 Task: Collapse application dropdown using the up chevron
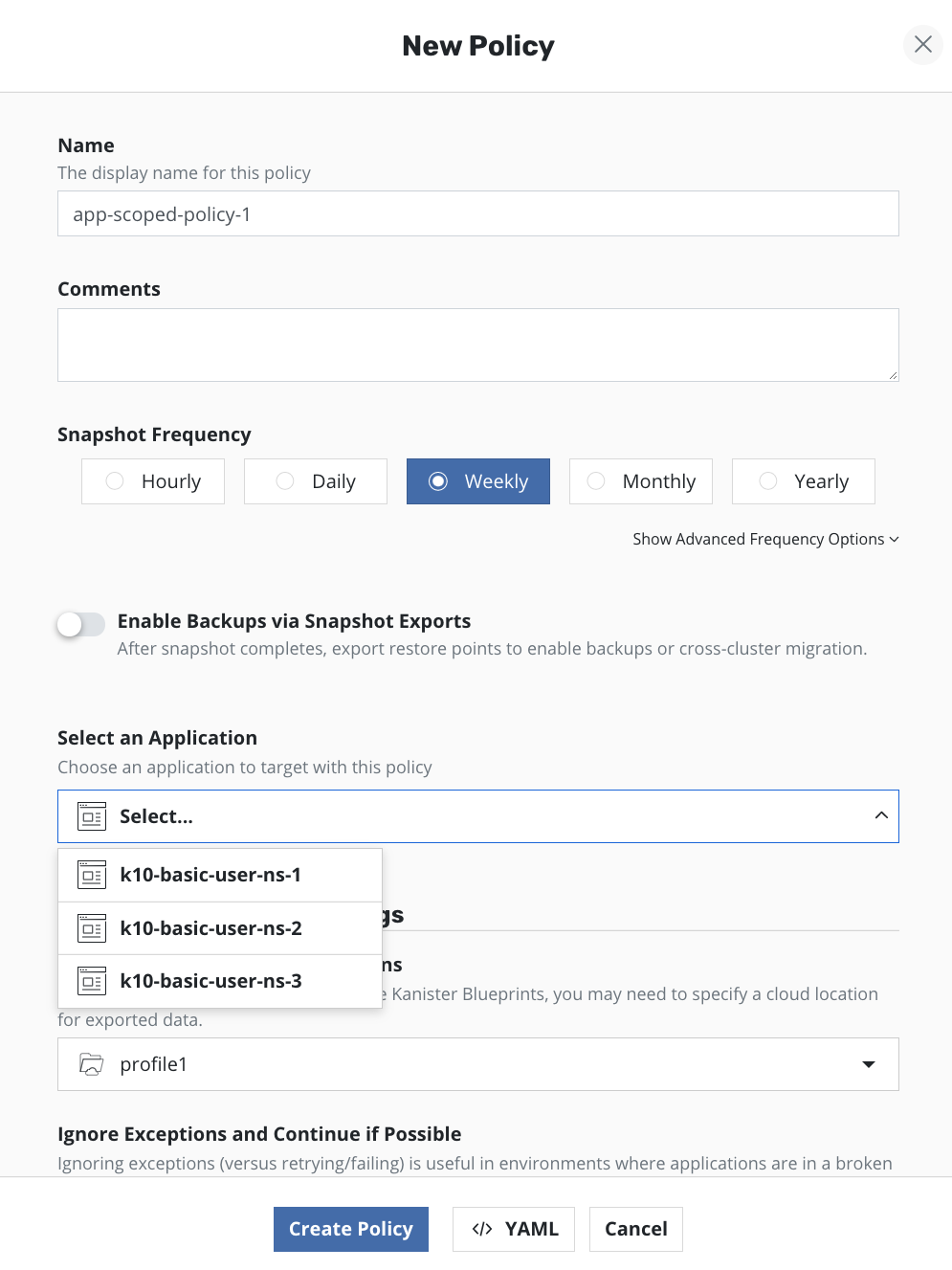click(x=881, y=815)
